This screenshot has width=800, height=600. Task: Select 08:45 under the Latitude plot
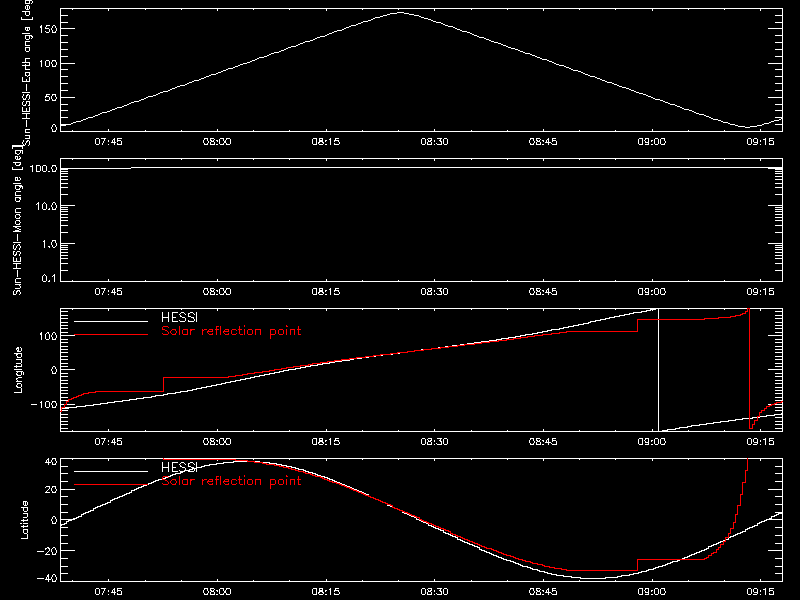point(543,592)
